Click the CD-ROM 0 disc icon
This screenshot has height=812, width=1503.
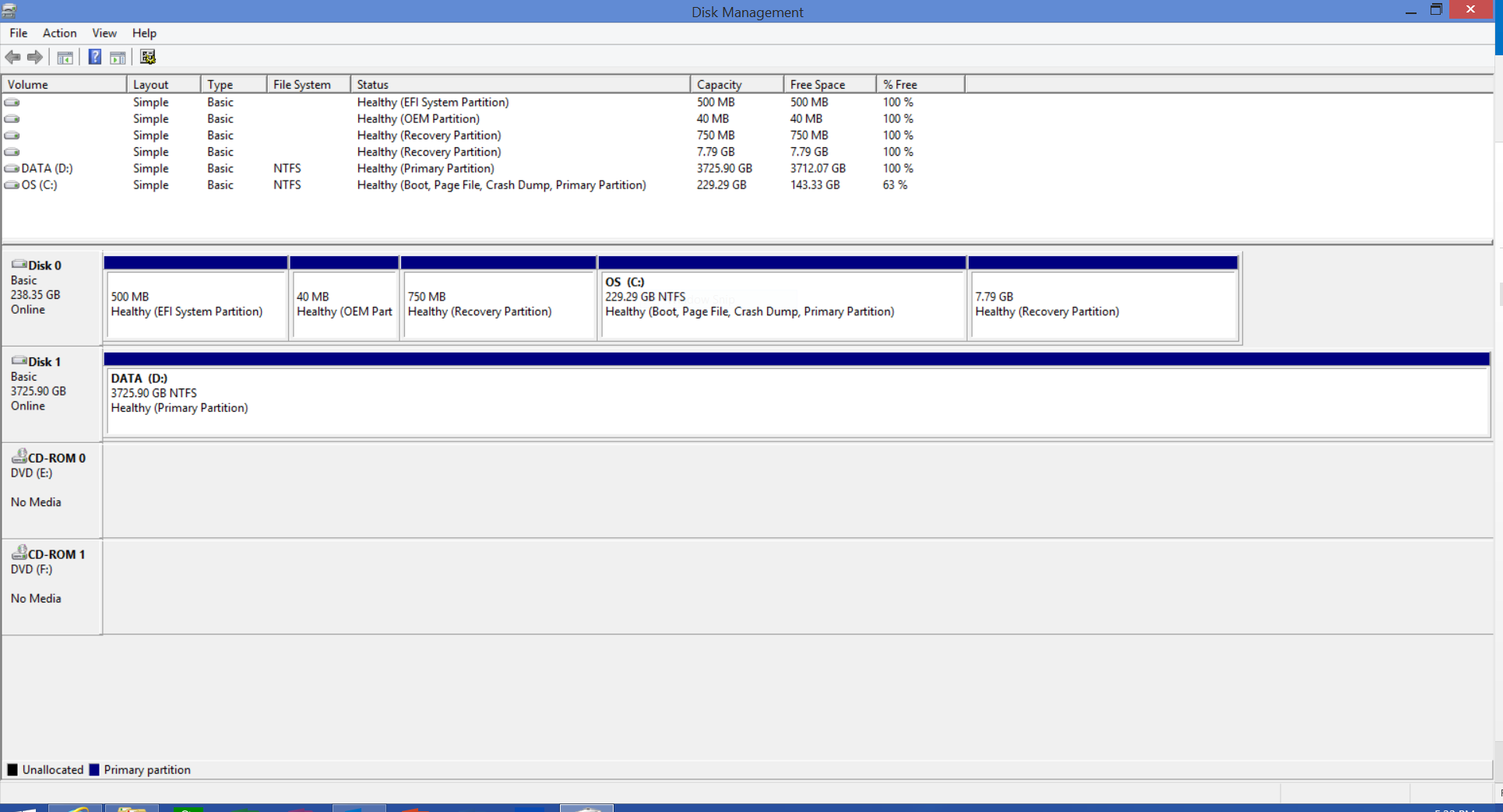click(x=19, y=456)
